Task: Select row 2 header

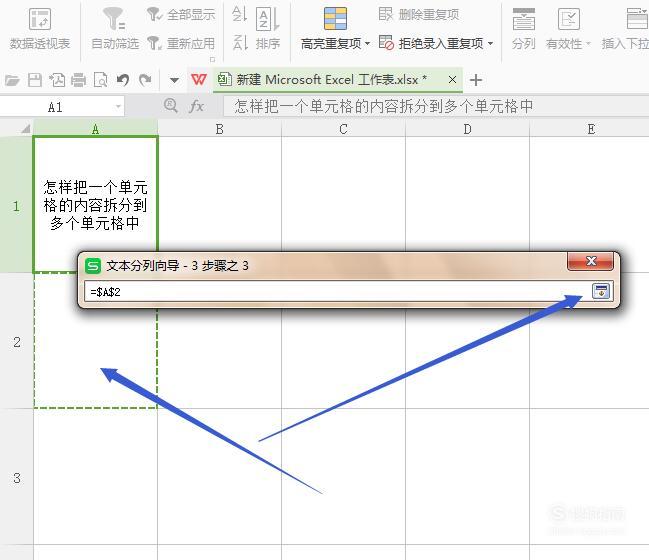Action: (16, 341)
